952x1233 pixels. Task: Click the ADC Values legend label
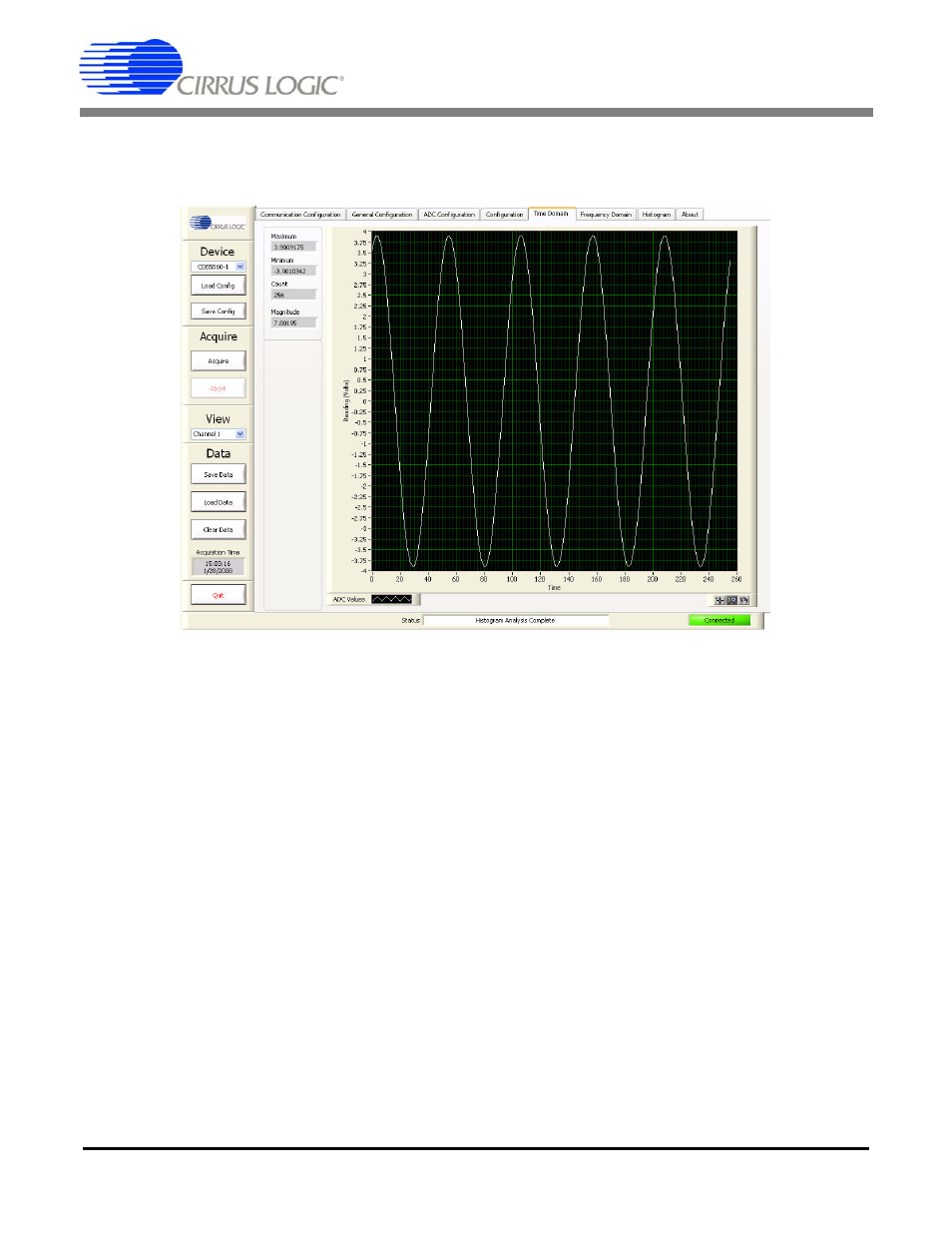(348, 599)
